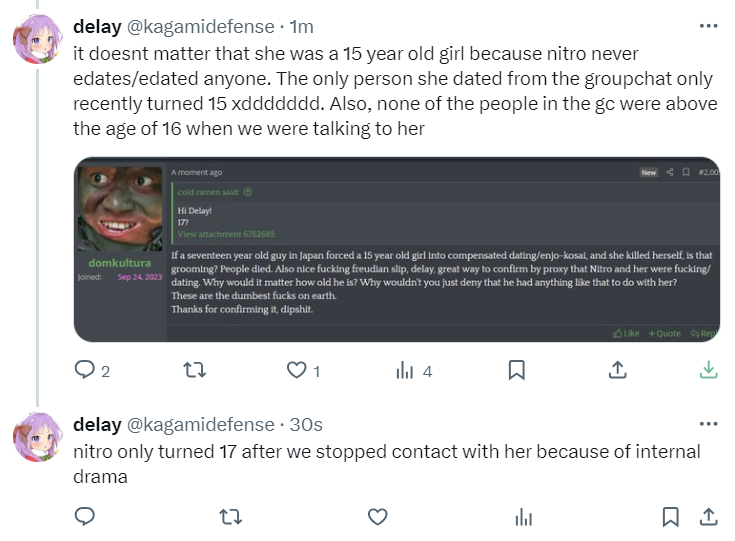The image size is (735, 541).
Task: View analytics showing 4 views
Action: click(x=414, y=370)
